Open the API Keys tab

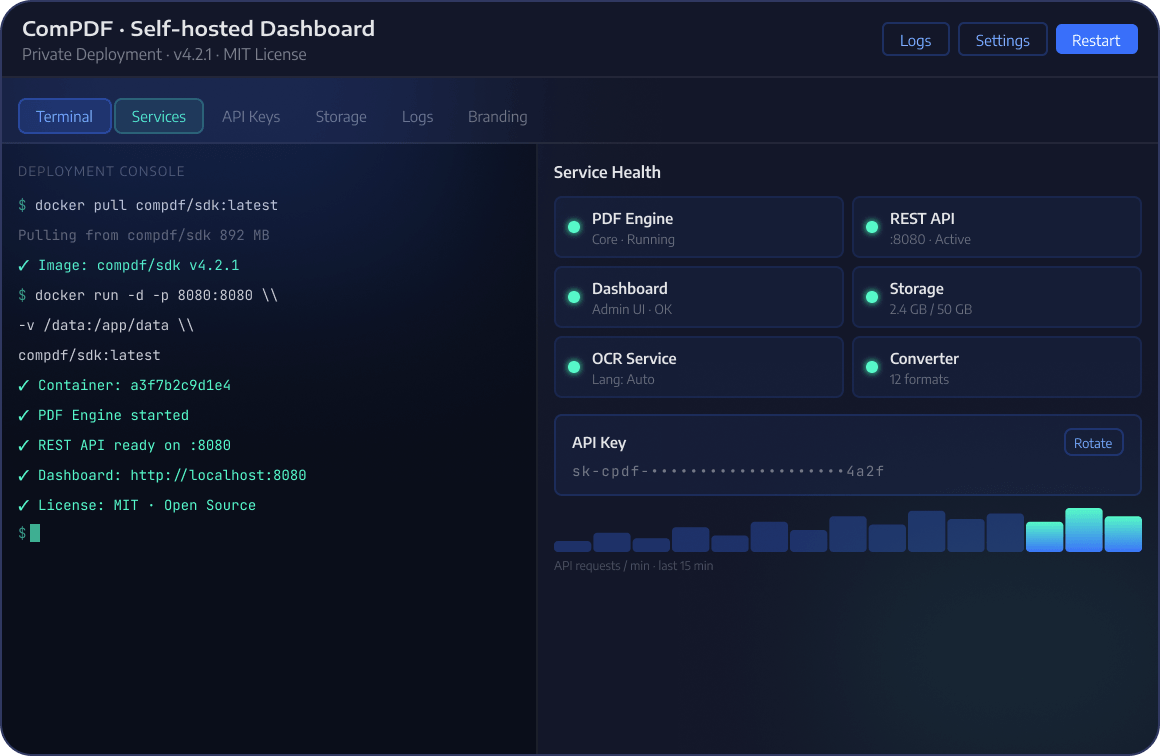point(251,116)
